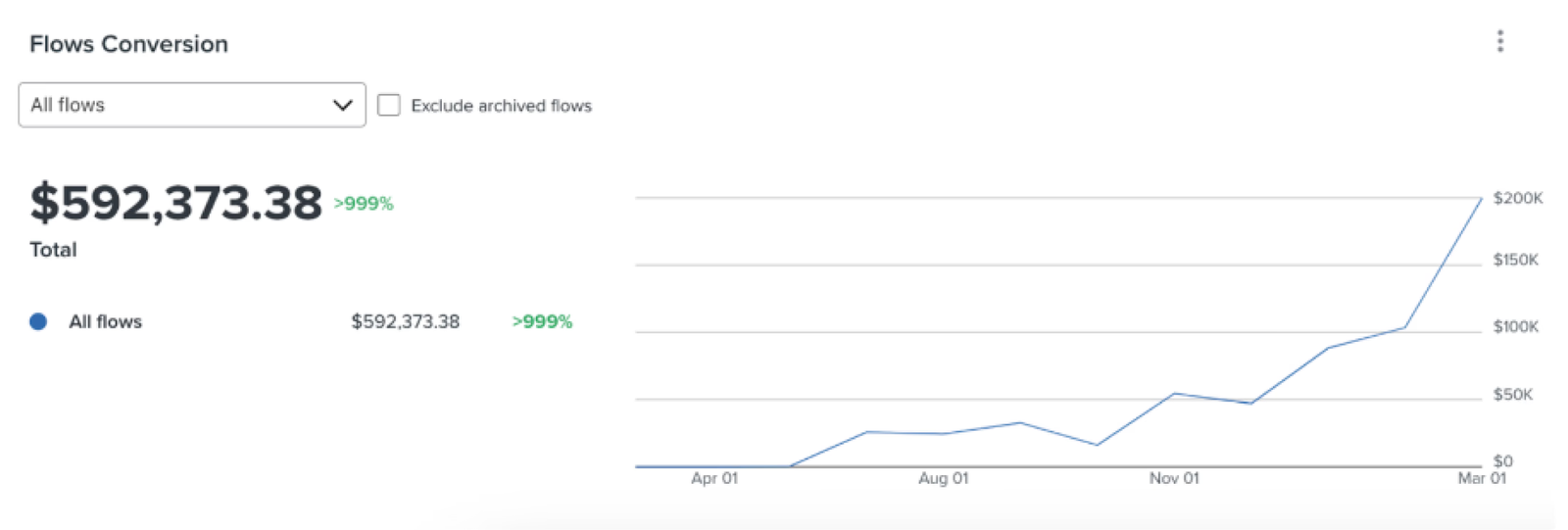Open the All flows dropdown selector

pos(176,105)
